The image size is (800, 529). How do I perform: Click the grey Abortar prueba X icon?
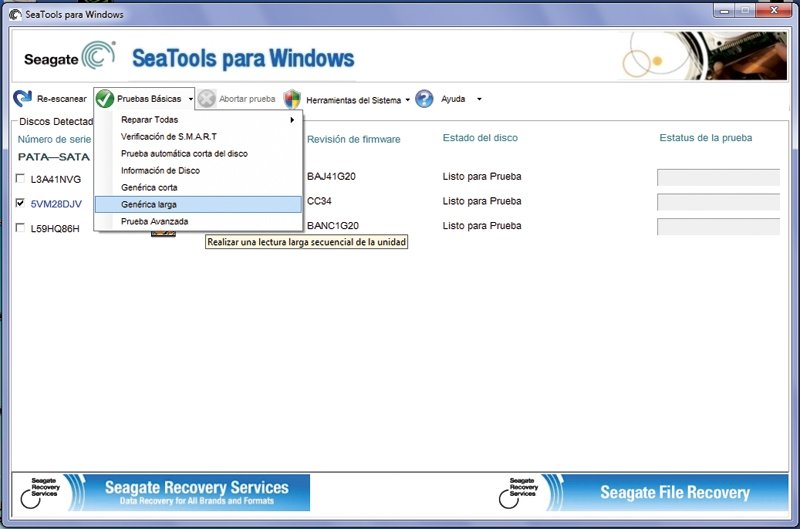click(x=207, y=99)
